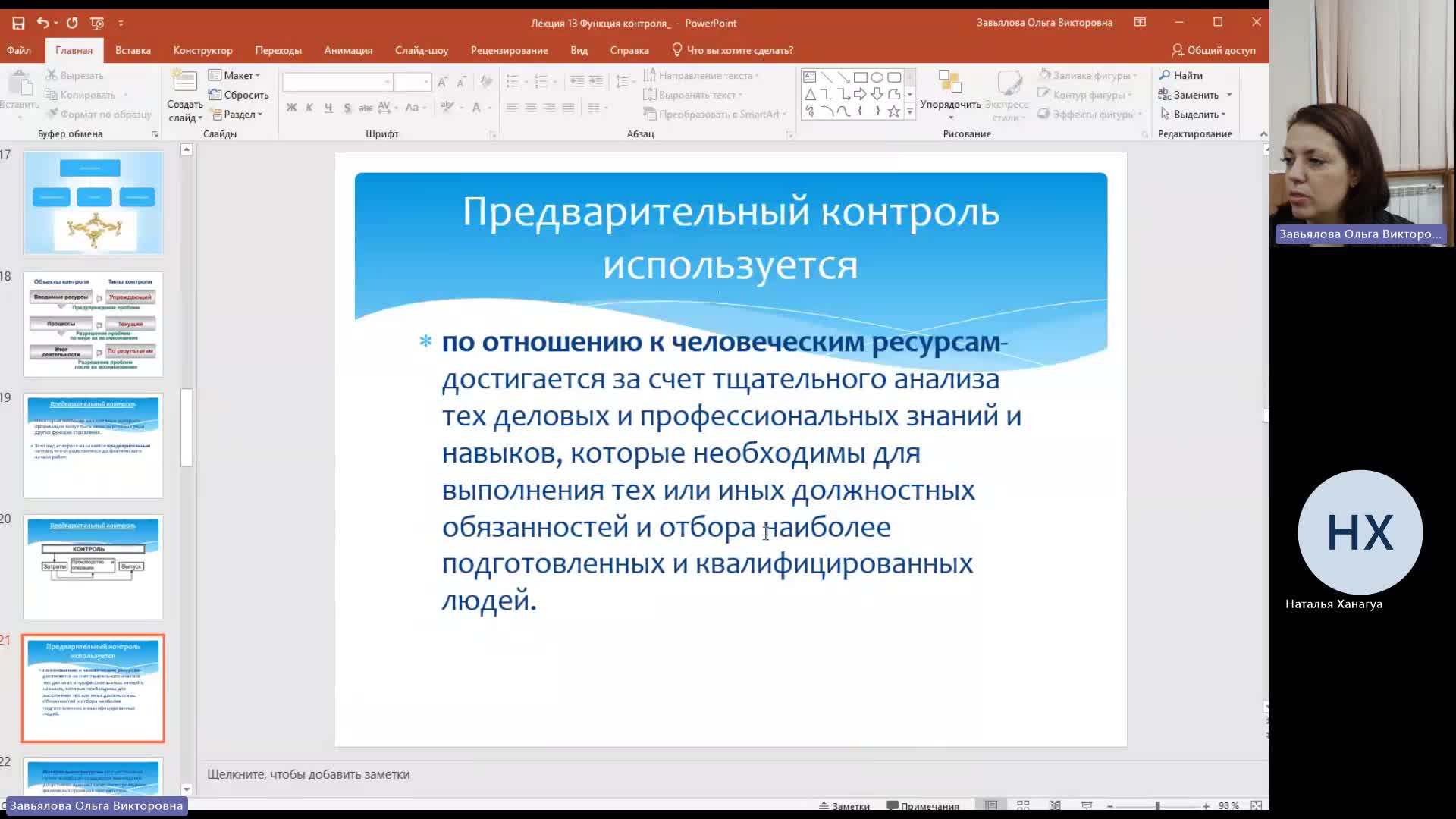Expand the shapes gallery more button
Image resolution: width=1456 pixels, height=819 pixels.
[x=910, y=111]
